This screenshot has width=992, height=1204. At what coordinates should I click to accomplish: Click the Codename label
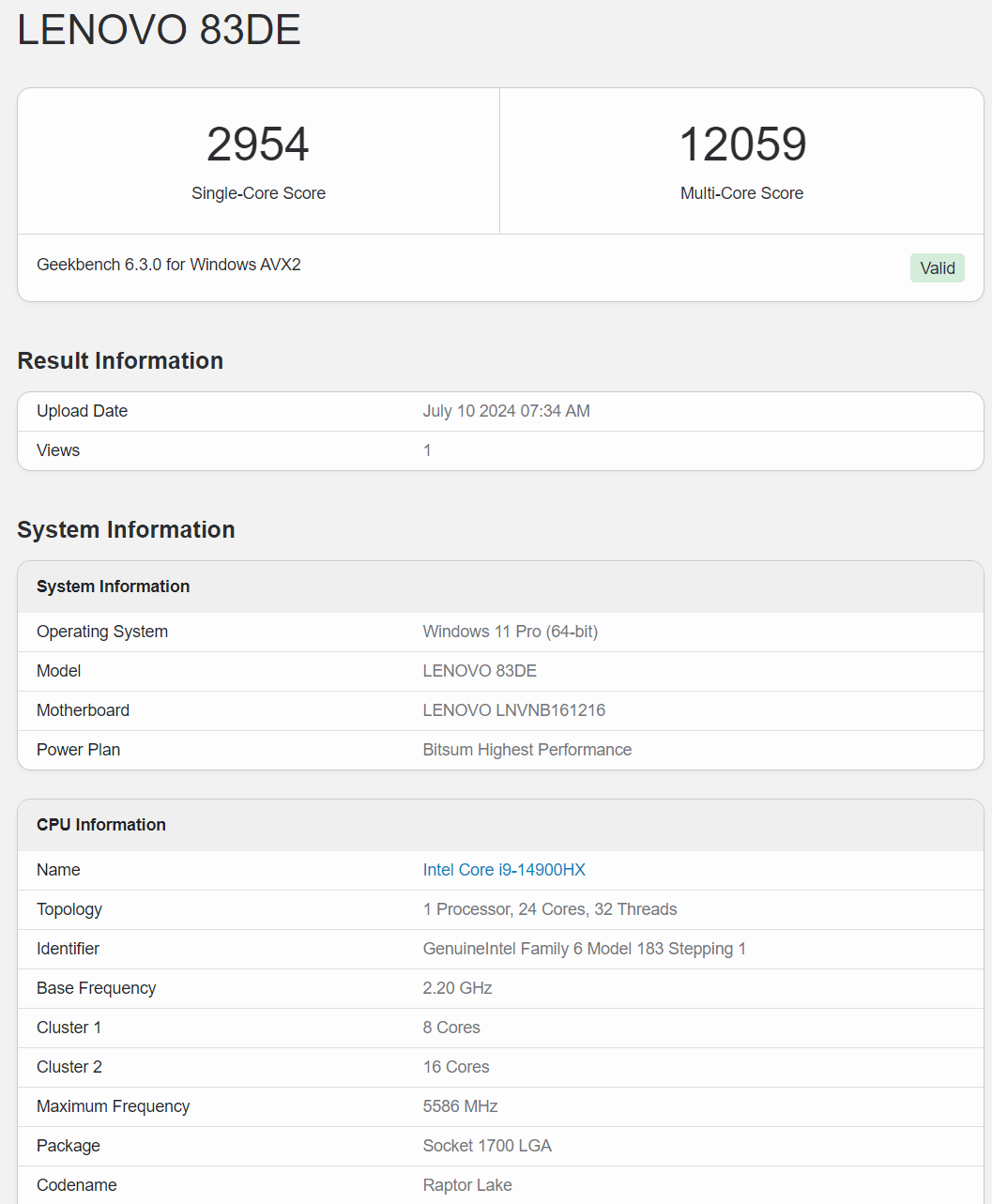click(x=77, y=1185)
